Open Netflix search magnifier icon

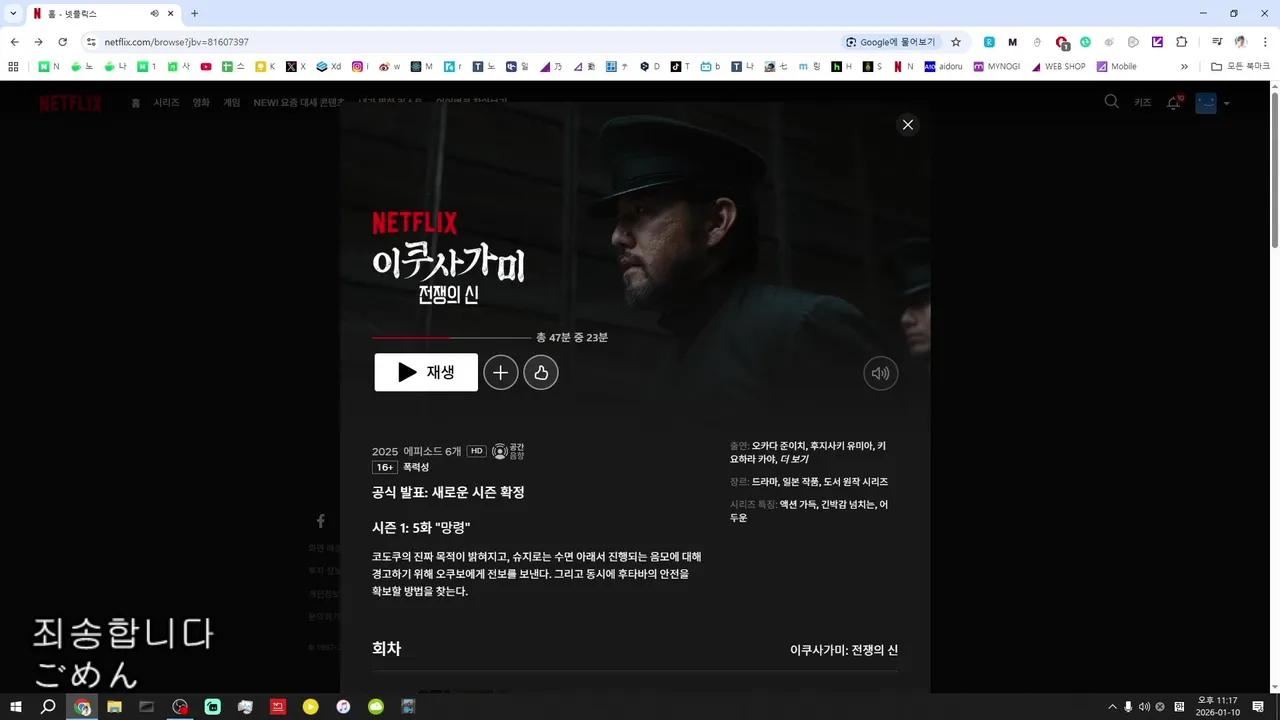1111,102
